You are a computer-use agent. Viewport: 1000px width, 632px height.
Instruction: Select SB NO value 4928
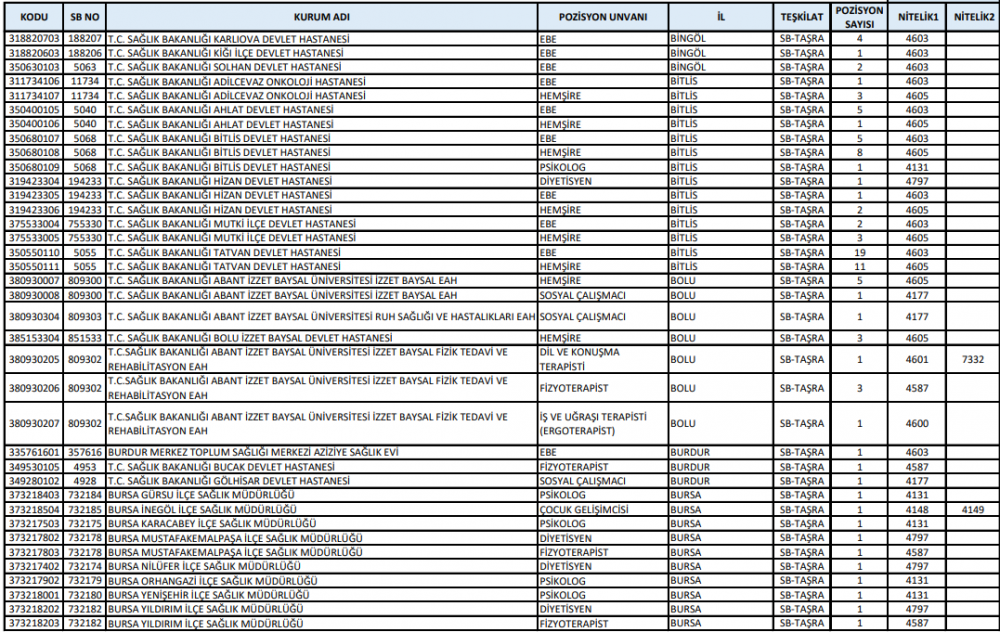tap(85, 481)
